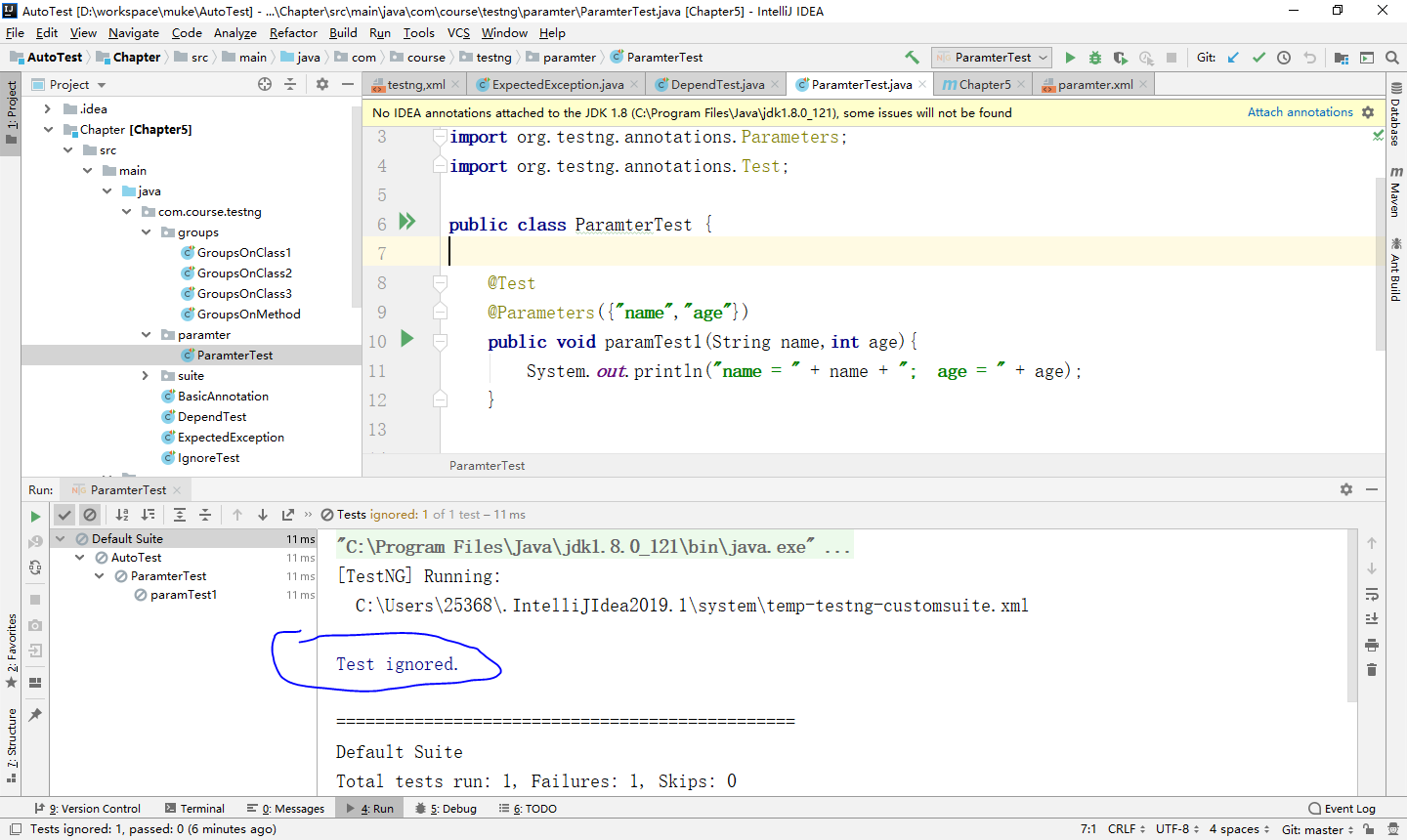
Task: Collapse the paramter package
Action: tap(146, 334)
